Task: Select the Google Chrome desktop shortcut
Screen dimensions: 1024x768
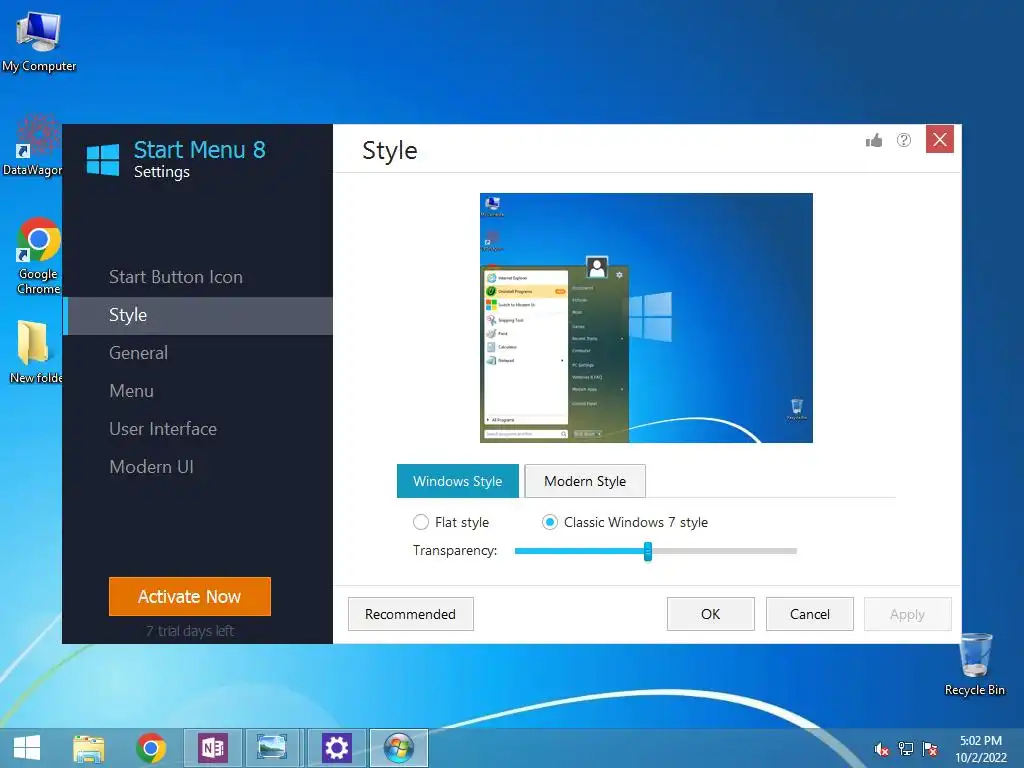Action: pyautogui.click(x=38, y=256)
